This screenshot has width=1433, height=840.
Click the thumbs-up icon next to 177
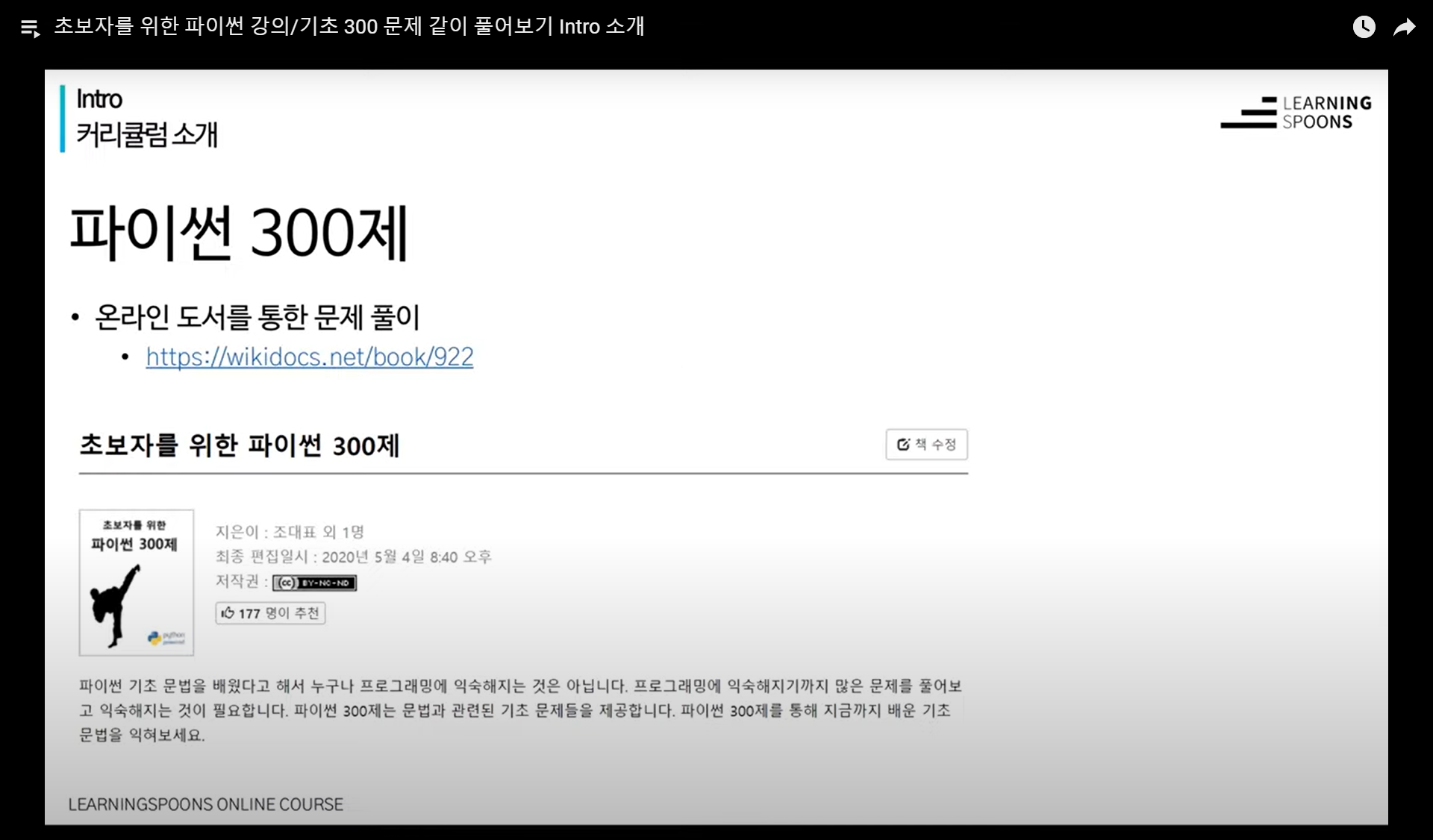click(x=228, y=613)
